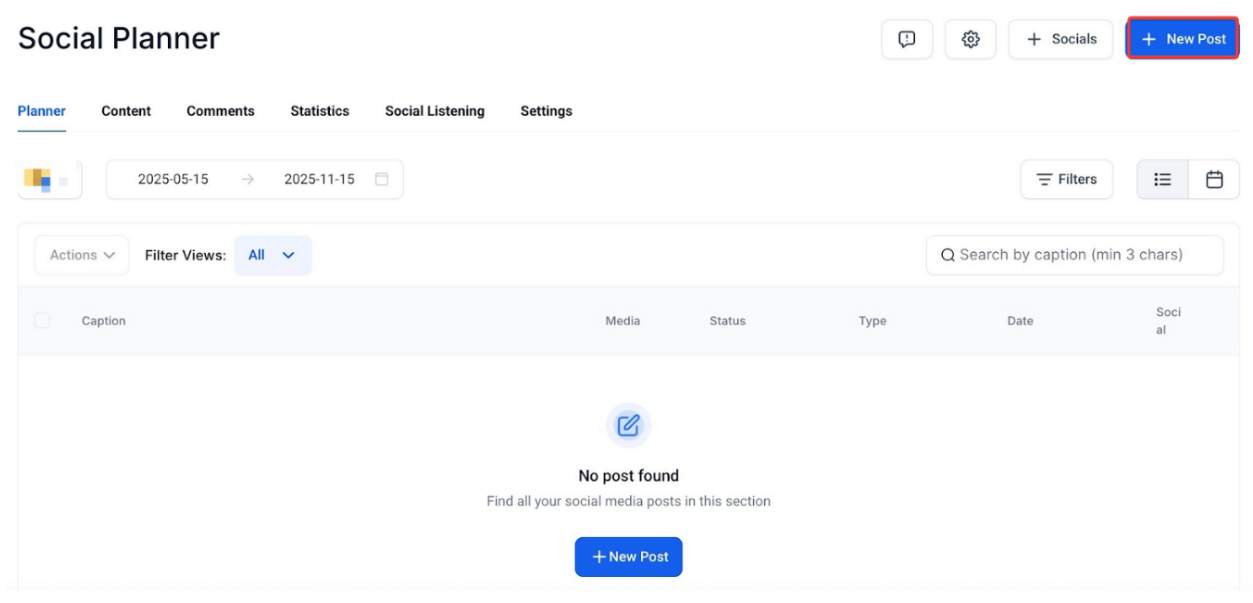Open the Social Listening tab
The image size is (1253, 603).
click(x=434, y=111)
